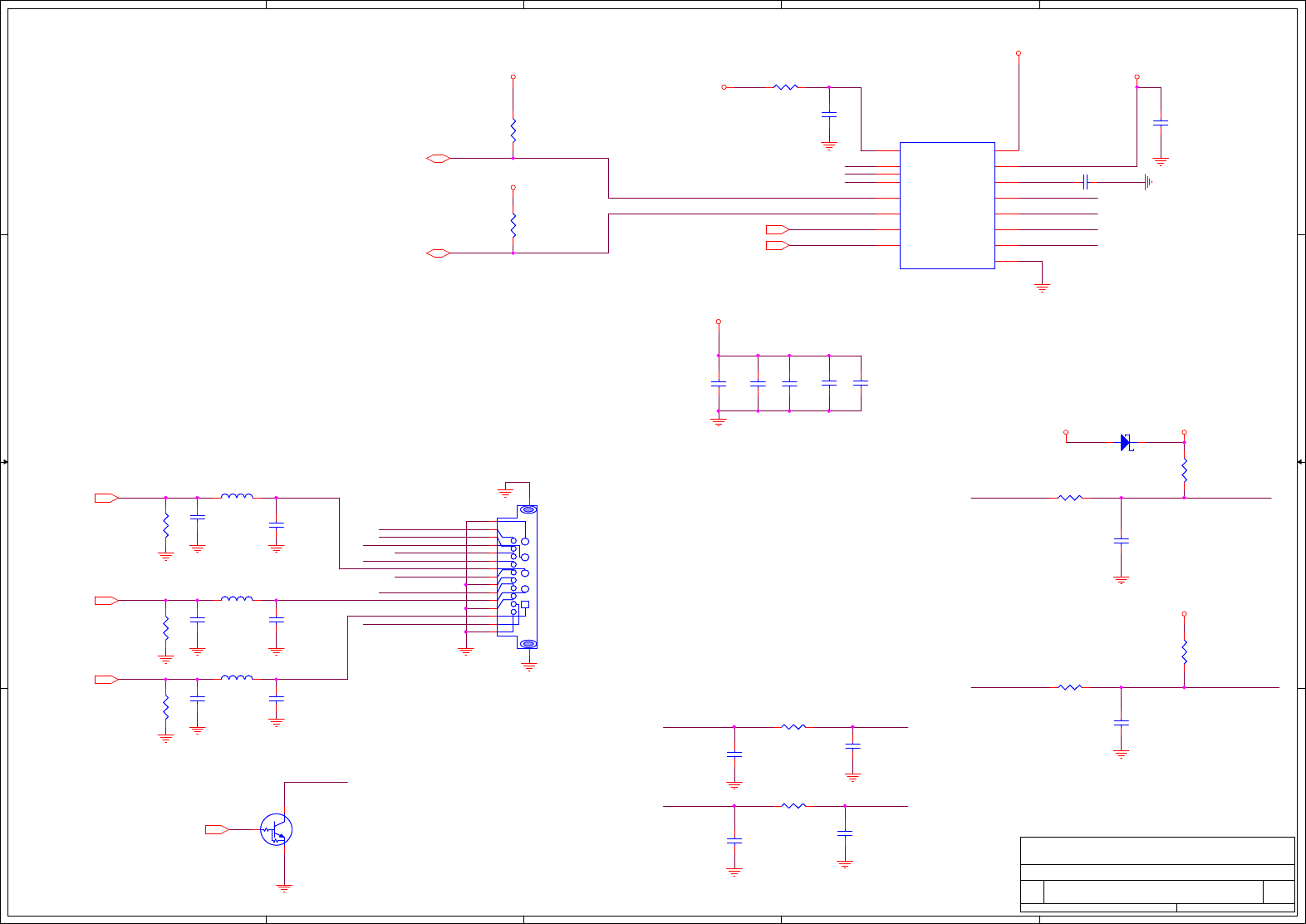Click the power terminal directly above the IC
The width and height of the screenshot is (1306, 924).
coord(1019,53)
